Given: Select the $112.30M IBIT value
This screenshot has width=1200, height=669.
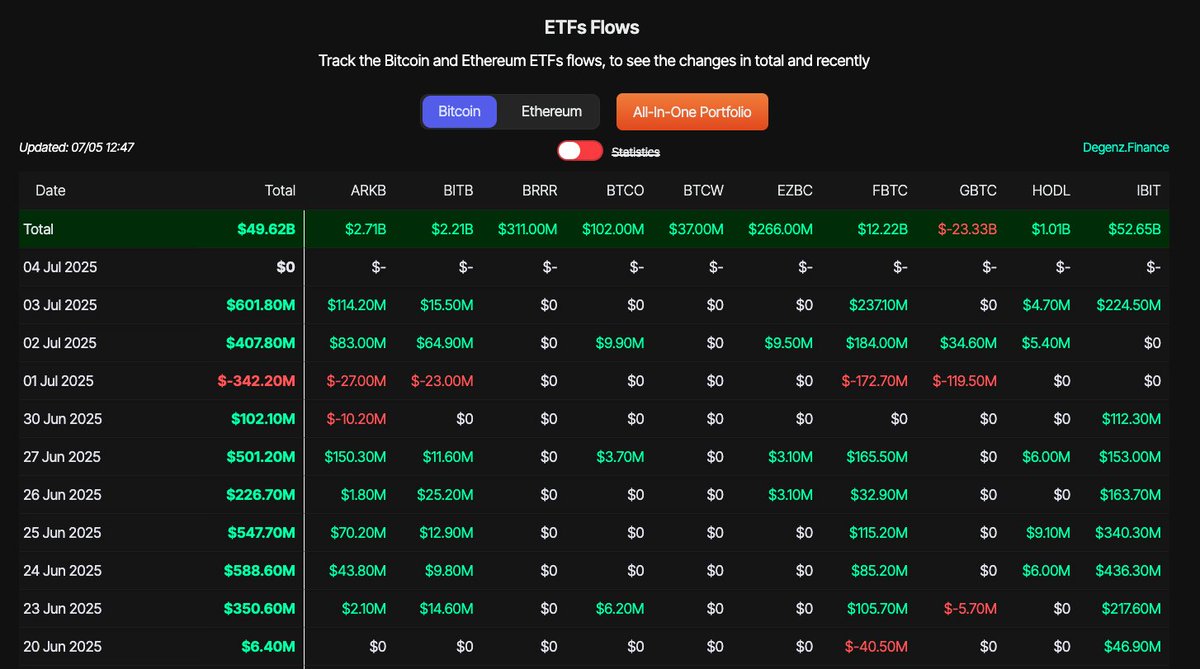Looking at the screenshot, I should click(1131, 419).
